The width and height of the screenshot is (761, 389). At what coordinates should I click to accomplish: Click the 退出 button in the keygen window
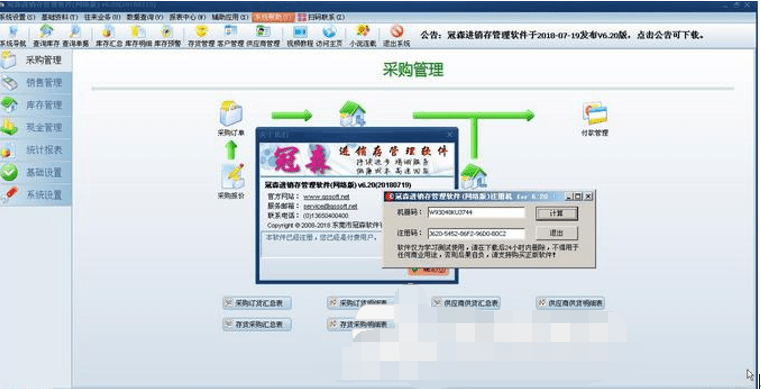pos(557,233)
